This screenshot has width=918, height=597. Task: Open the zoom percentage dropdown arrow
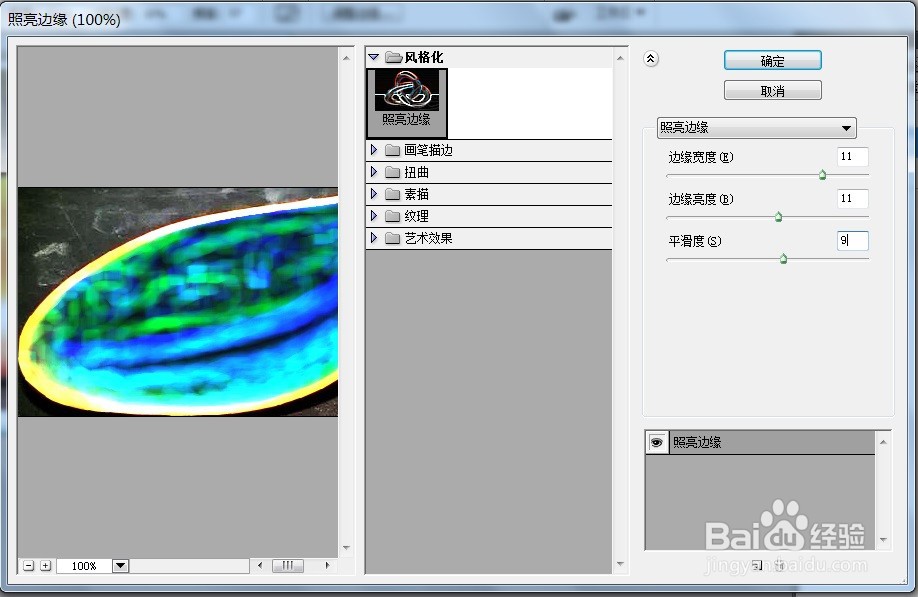point(121,565)
